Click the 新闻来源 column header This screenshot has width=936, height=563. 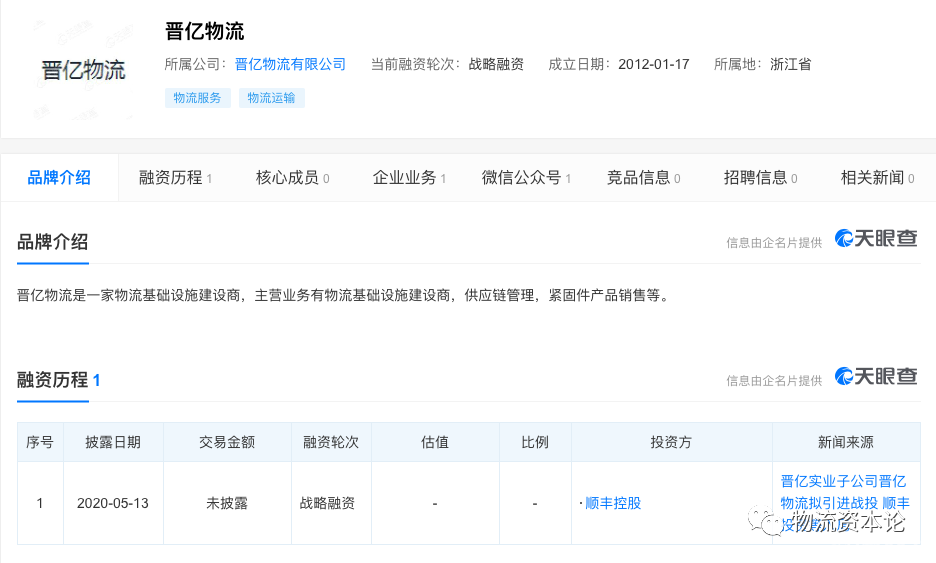(846, 442)
